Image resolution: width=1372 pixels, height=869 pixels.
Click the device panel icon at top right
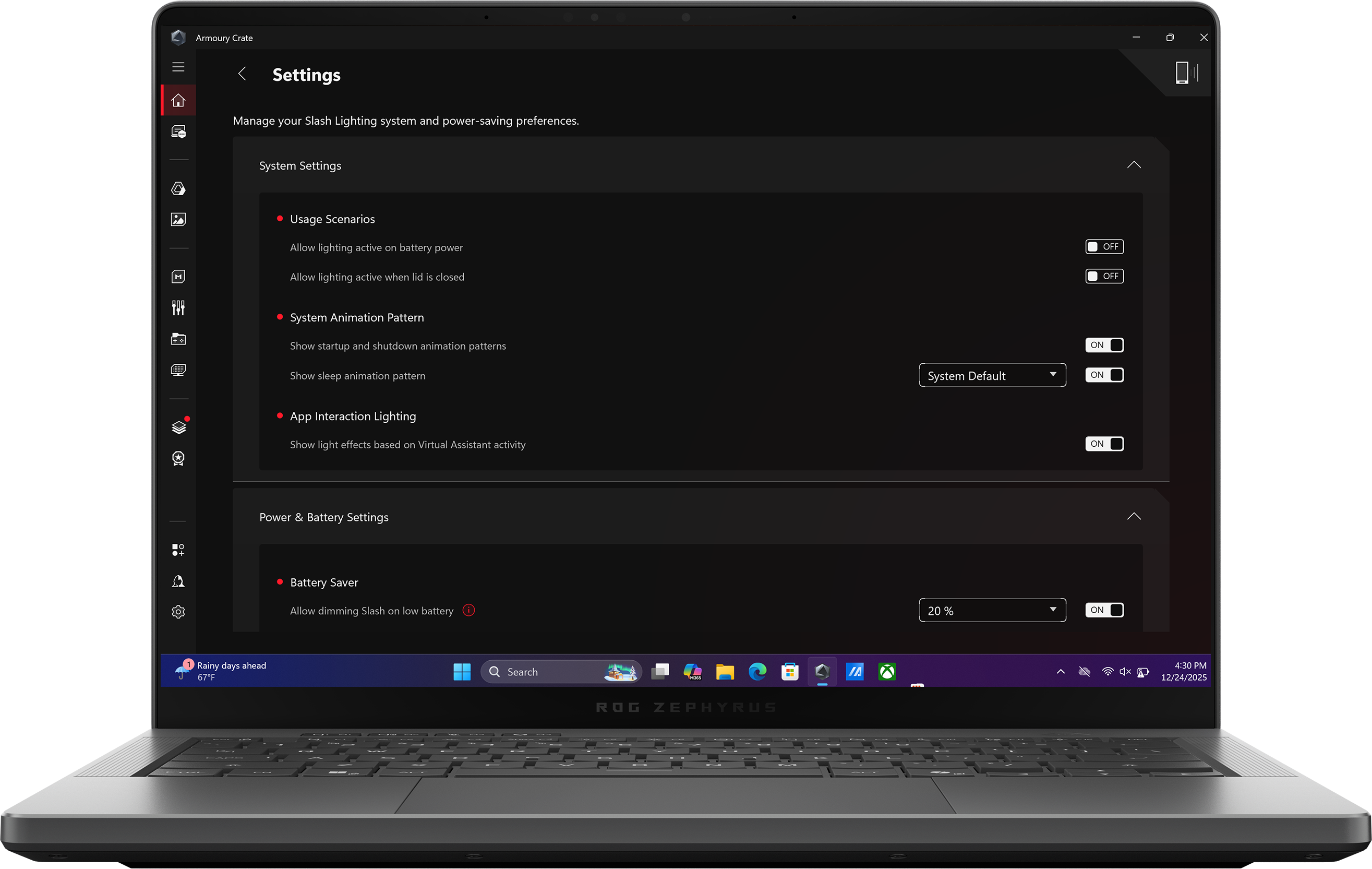1186,73
